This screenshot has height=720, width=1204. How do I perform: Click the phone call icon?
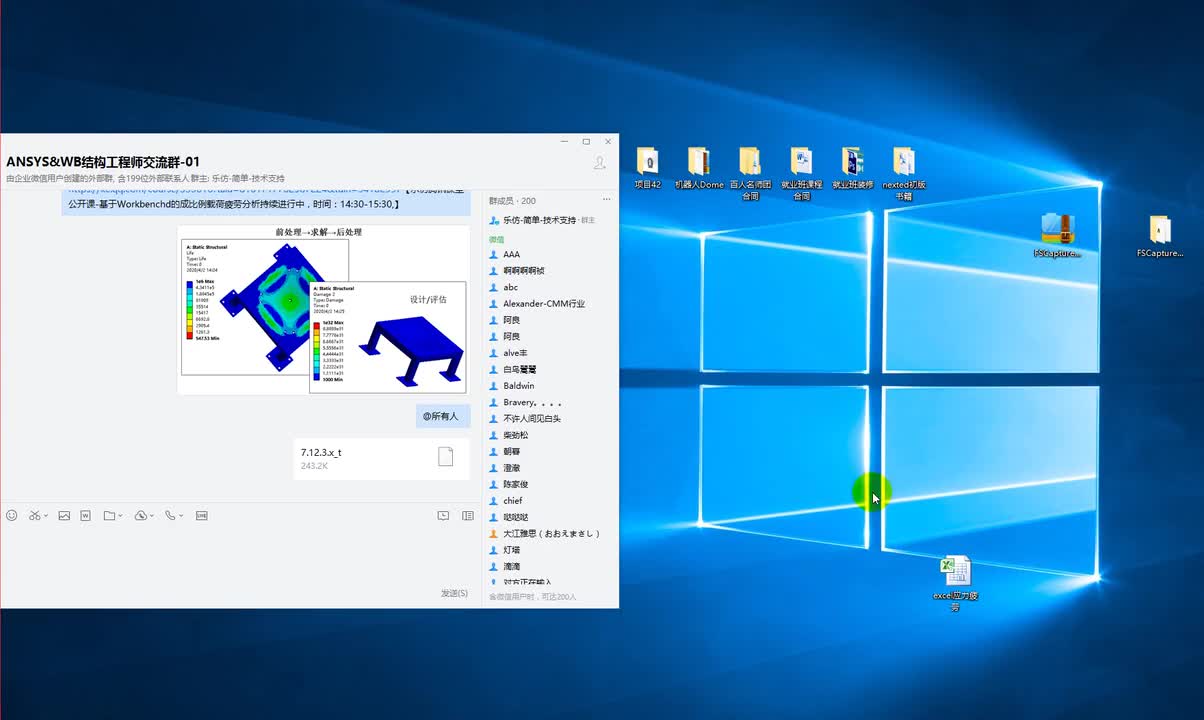170,516
